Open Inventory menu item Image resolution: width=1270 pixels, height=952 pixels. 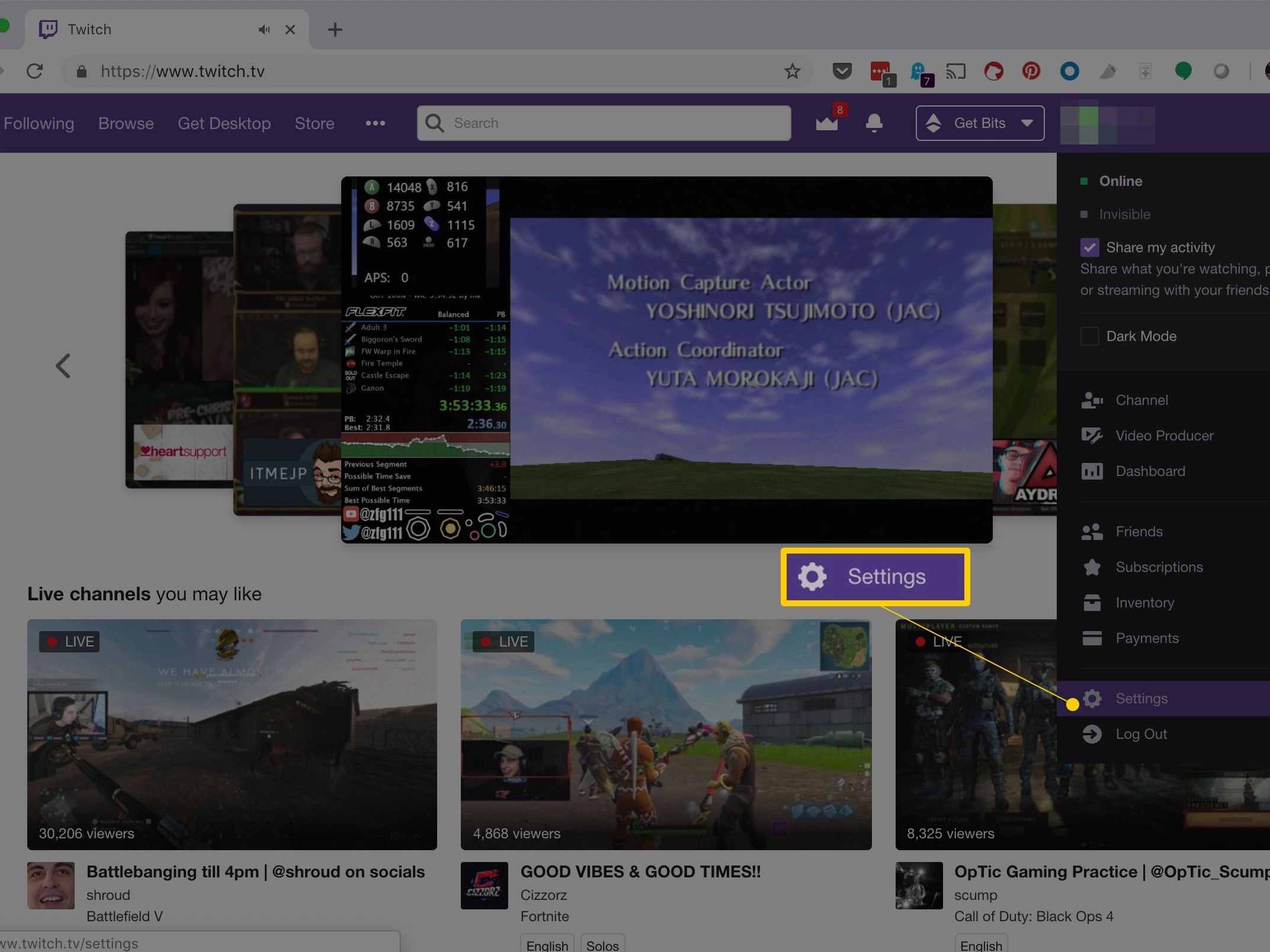1163,603
